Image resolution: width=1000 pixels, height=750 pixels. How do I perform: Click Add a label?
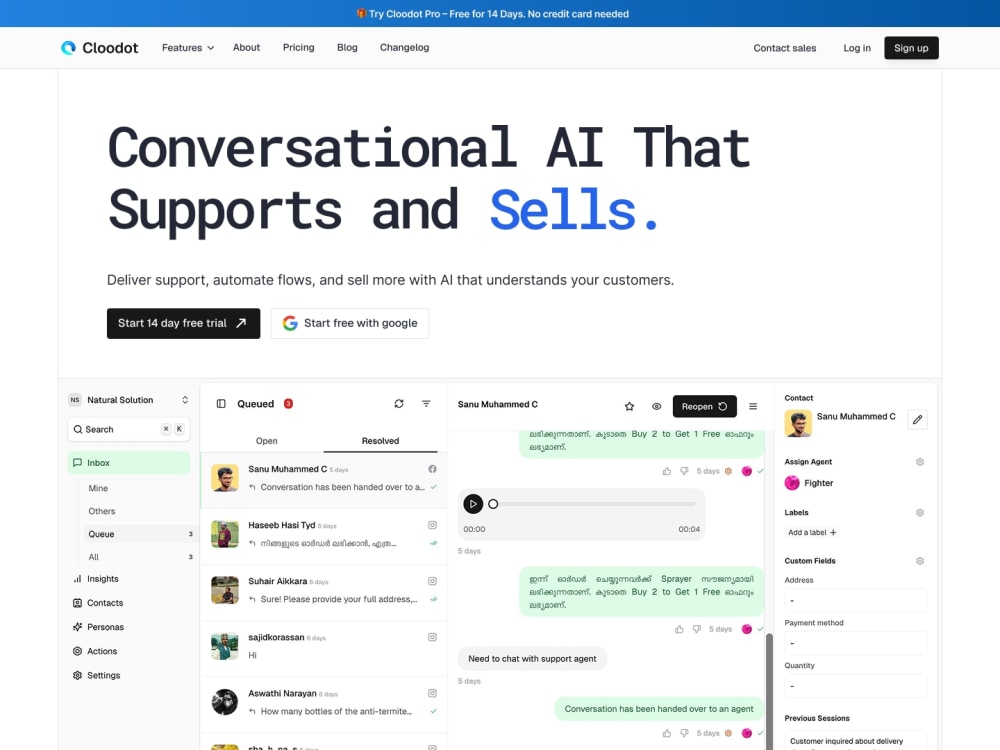pos(812,533)
